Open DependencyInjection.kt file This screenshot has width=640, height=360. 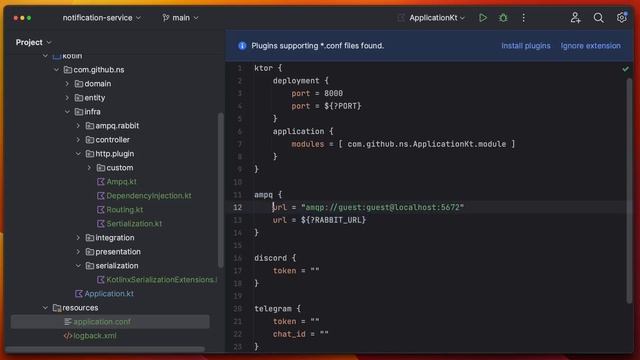point(149,196)
